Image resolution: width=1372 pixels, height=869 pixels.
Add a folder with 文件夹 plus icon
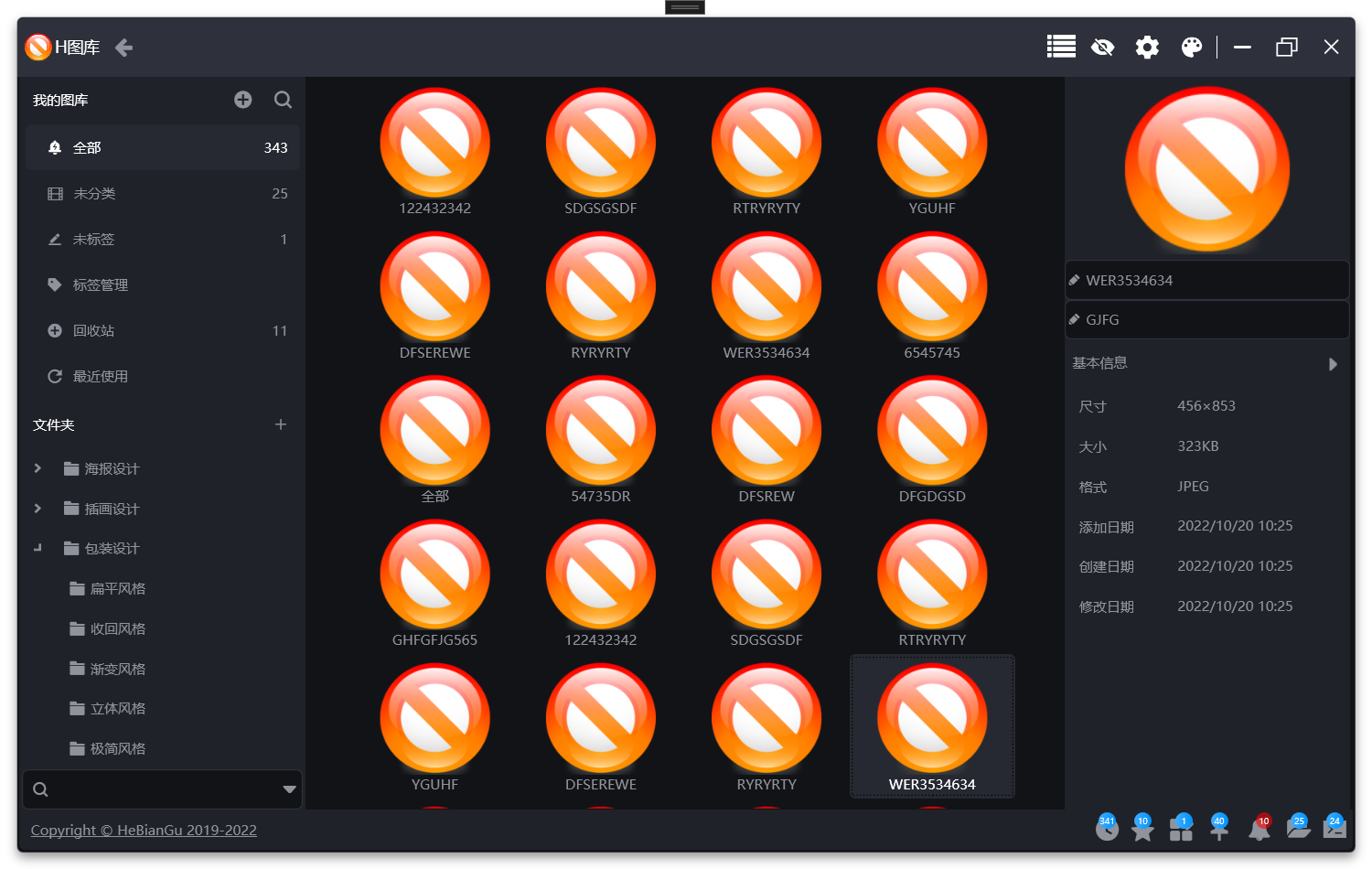click(x=281, y=424)
